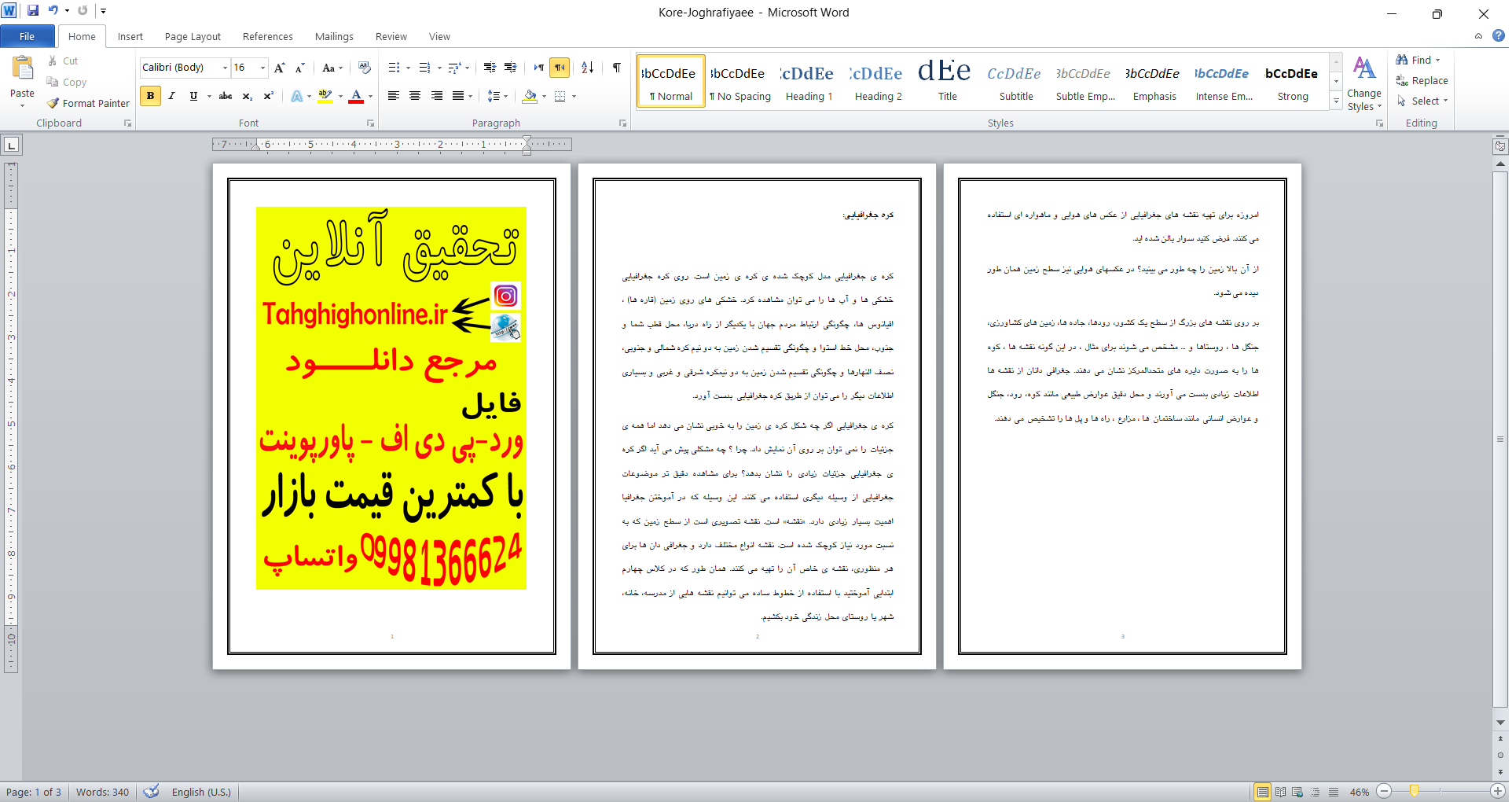
Task: Click the font color red A swatch
Action: click(x=356, y=96)
